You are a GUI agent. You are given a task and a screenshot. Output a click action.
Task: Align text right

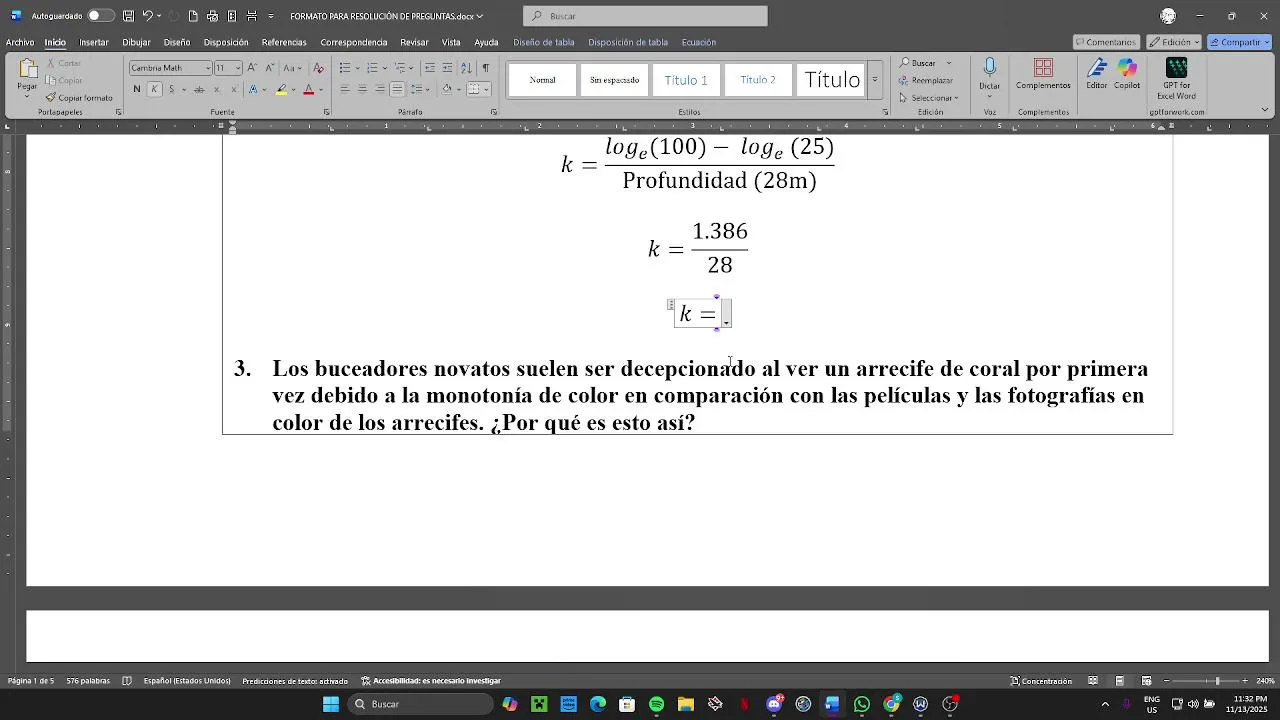(380, 89)
